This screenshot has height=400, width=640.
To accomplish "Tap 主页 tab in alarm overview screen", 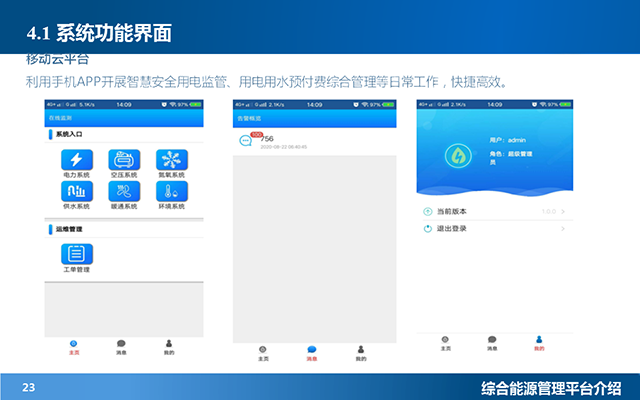I will click(263, 353).
